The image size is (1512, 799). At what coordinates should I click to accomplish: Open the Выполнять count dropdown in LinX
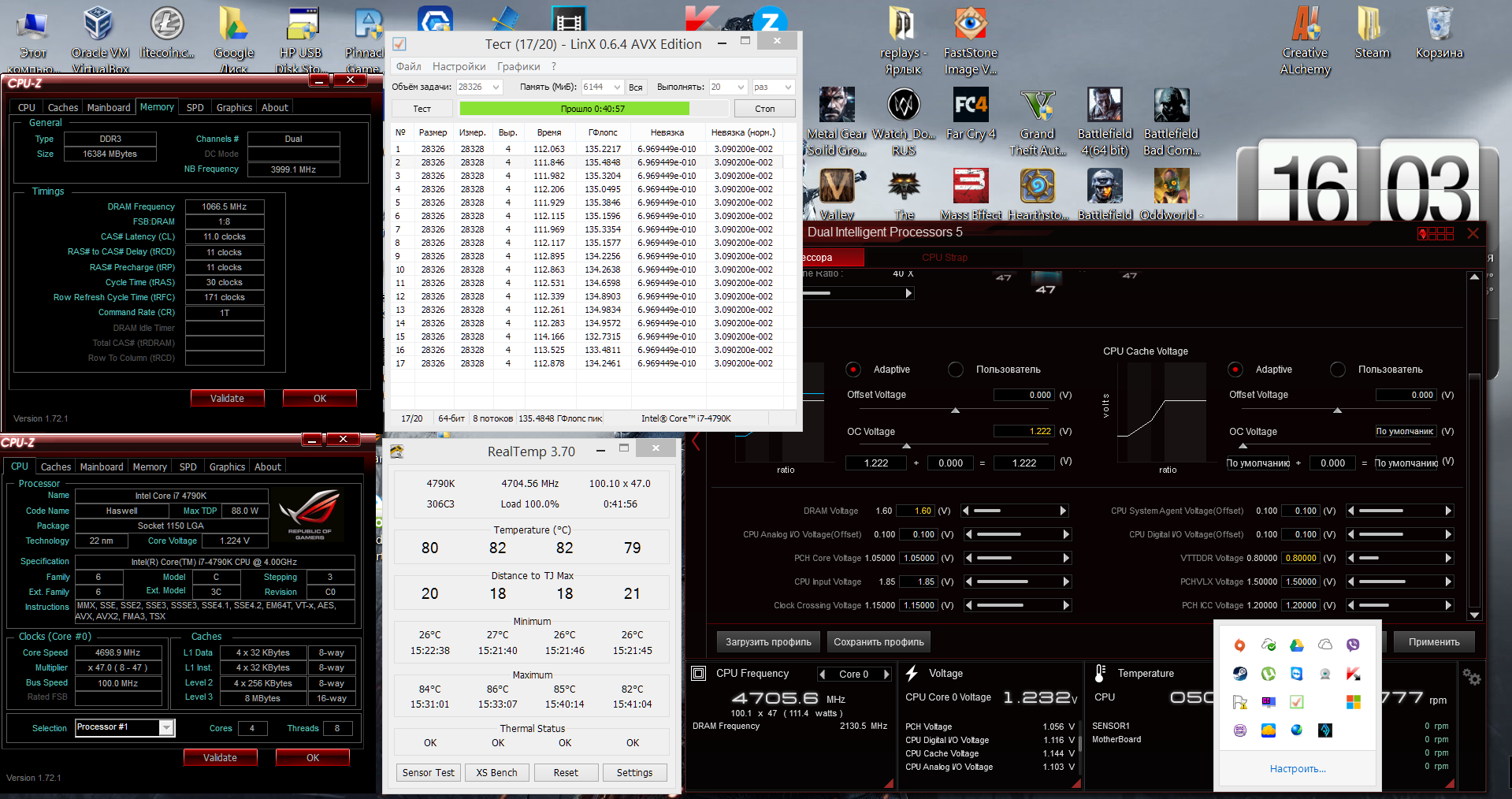tap(727, 87)
